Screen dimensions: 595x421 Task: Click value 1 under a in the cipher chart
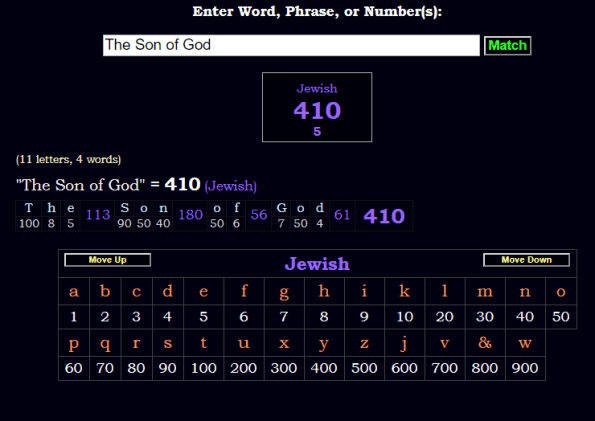pyautogui.click(x=74, y=317)
